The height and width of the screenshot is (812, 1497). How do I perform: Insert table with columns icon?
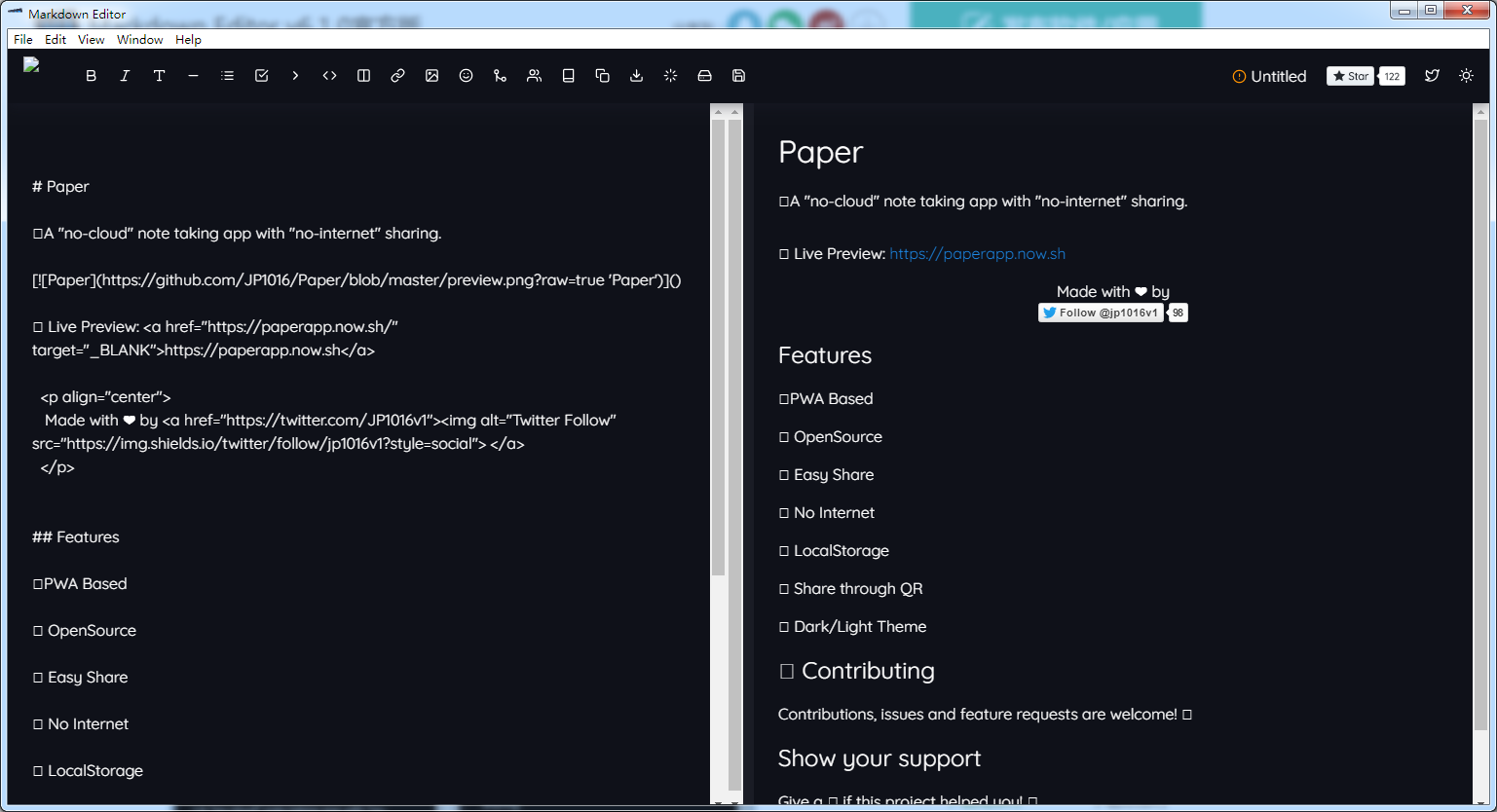[363, 76]
